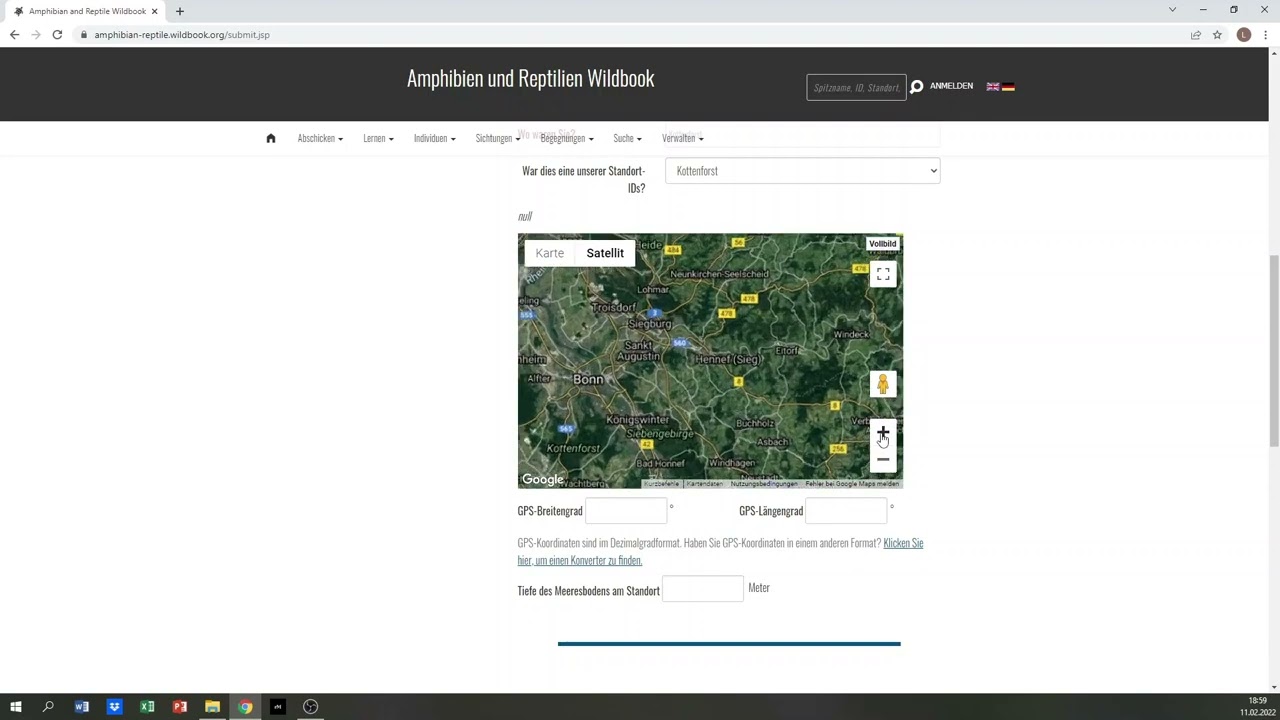Click the Amphibien und Reptilien Wildbook title
This screenshot has height=720, width=1280.
pyautogui.click(x=530, y=79)
